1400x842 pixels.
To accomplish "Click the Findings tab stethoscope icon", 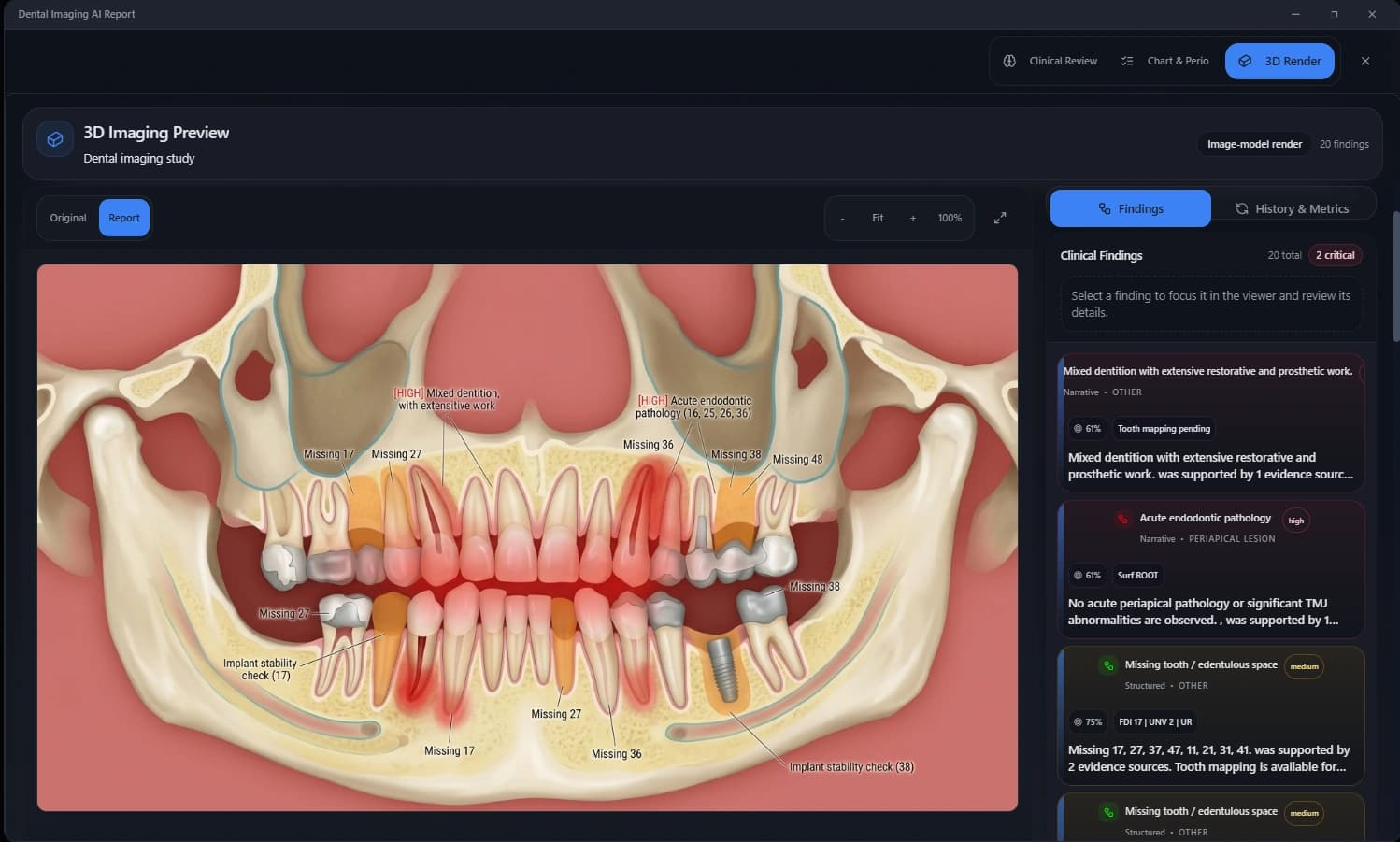I will 1105,208.
